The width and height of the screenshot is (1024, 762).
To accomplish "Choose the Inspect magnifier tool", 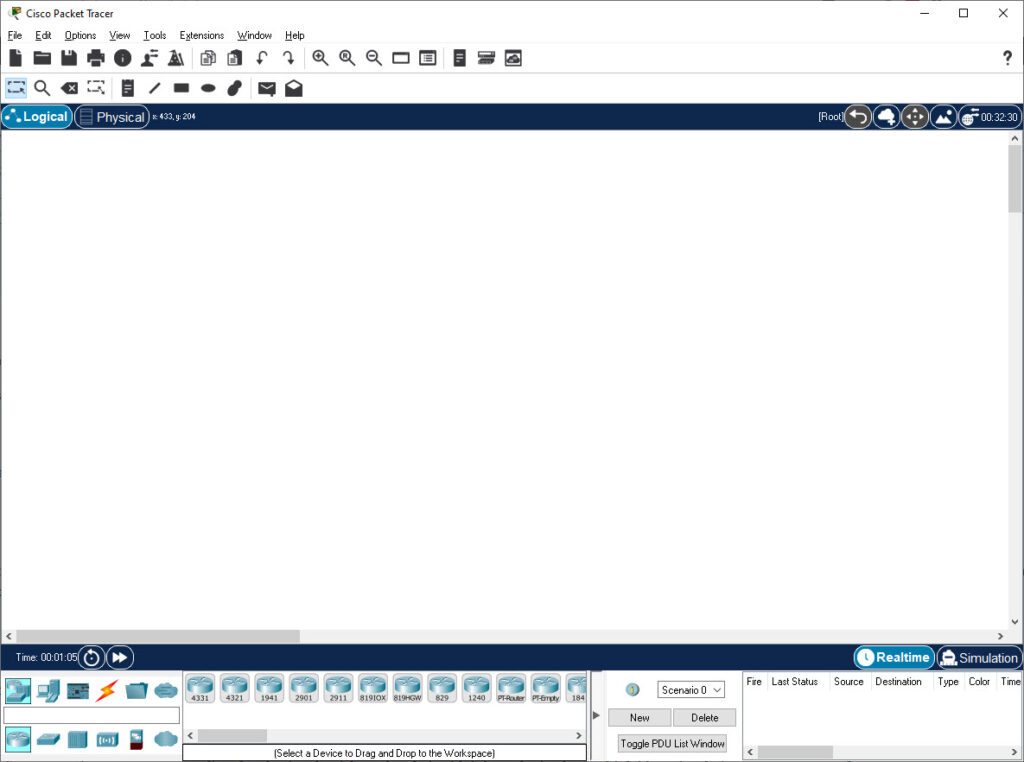I will click(42, 87).
